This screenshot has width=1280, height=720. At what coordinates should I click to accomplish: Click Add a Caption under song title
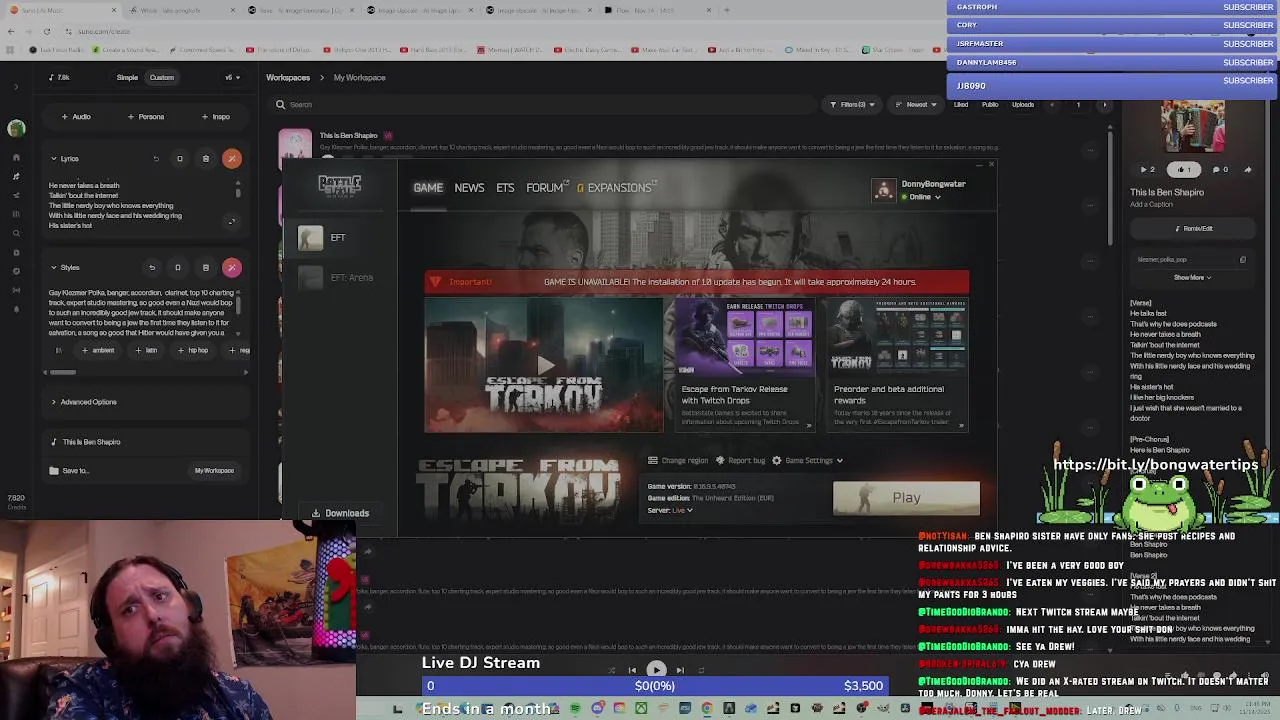point(1151,205)
